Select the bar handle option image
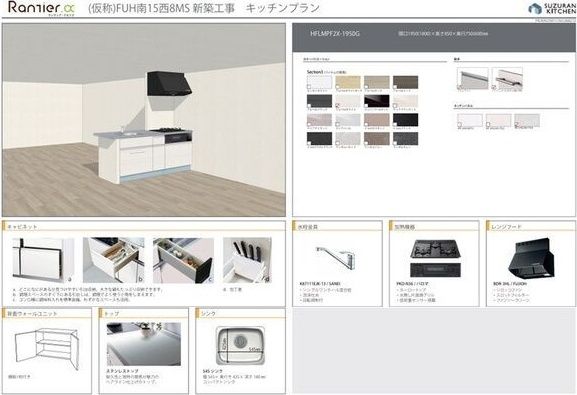 507,78
